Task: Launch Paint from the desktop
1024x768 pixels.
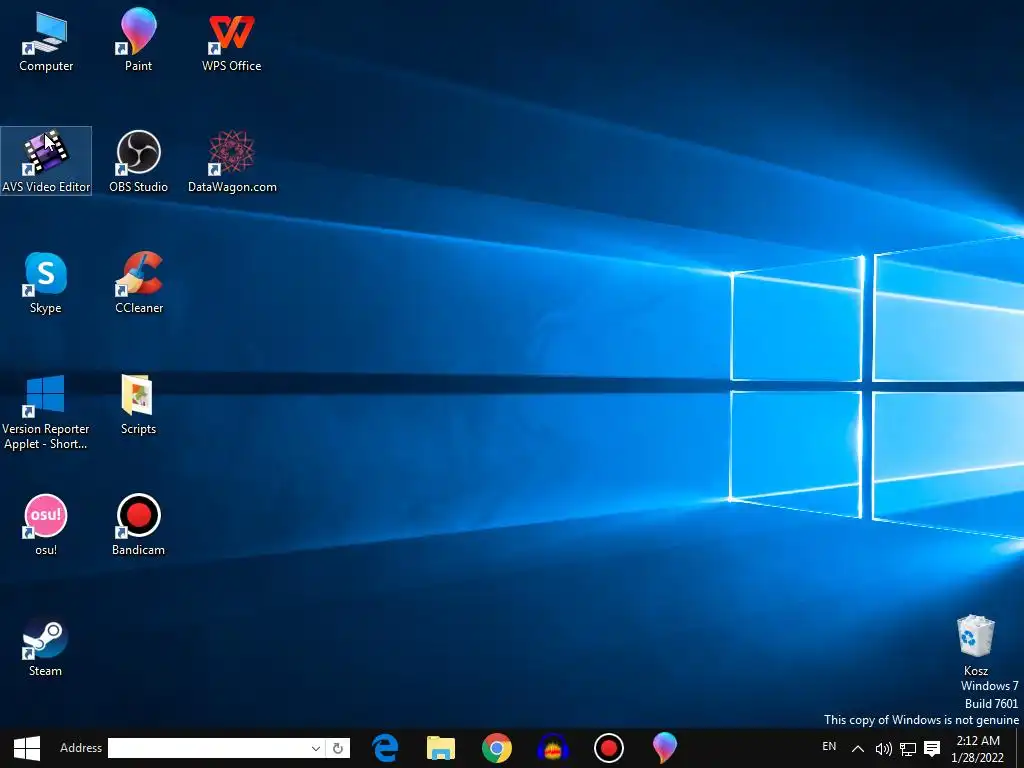Action: click(138, 40)
